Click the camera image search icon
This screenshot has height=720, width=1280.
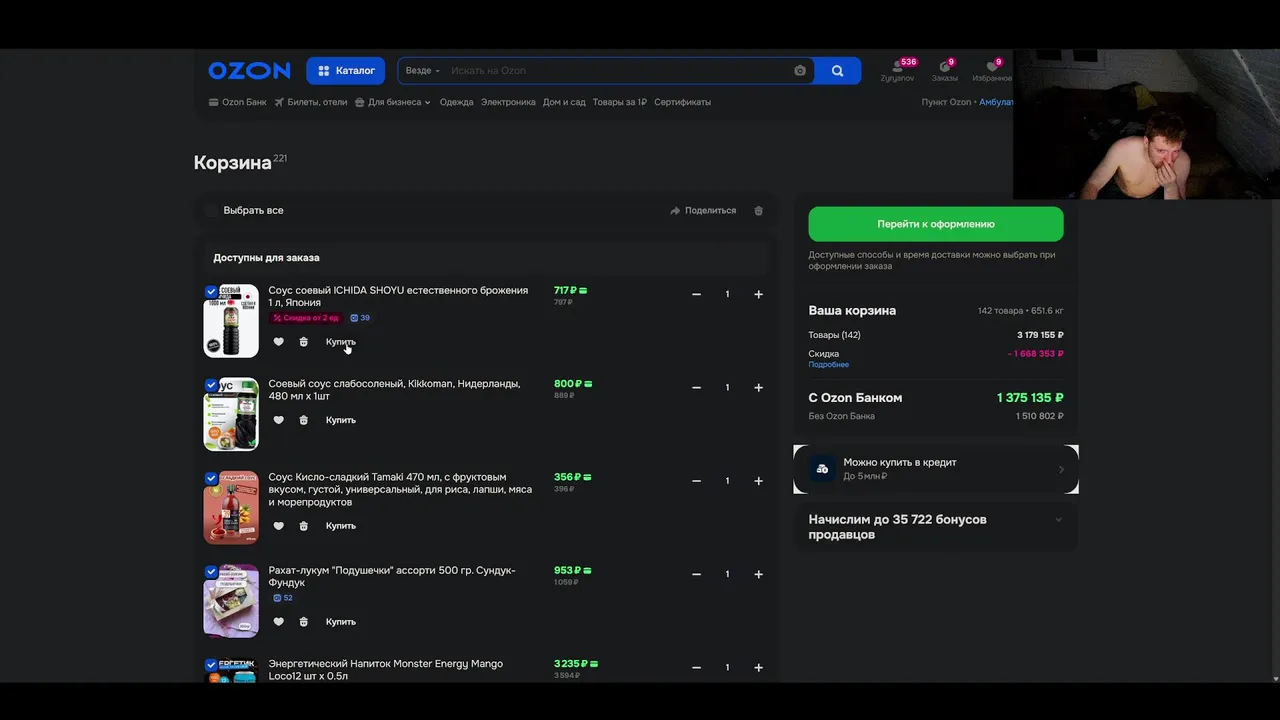pos(800,71)
